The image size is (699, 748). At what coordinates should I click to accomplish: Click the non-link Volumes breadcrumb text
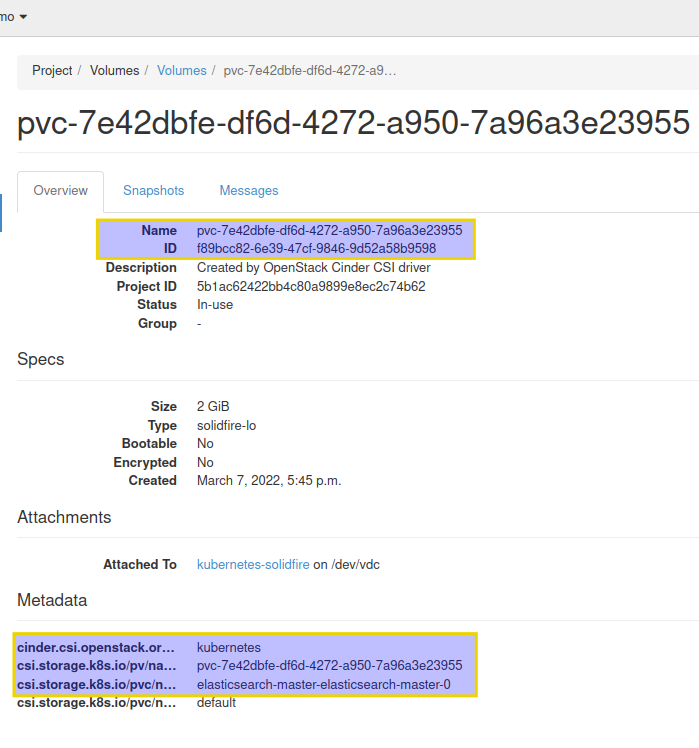tap(115, 71)
